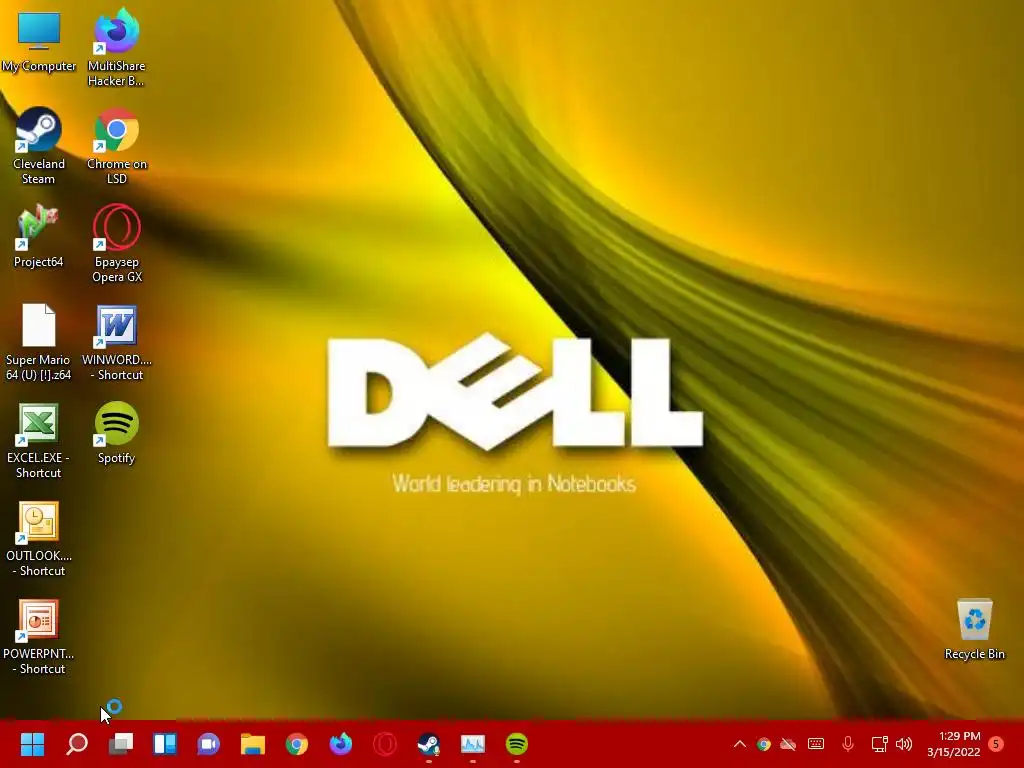Open network settings tray icon

point(879,744)
